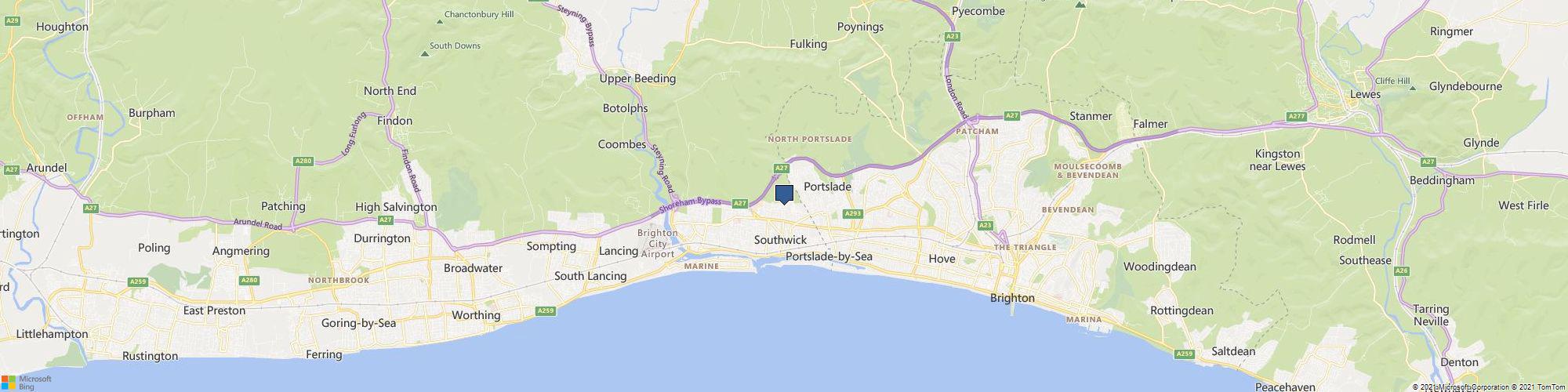Click the A23 road shield near Pyecombe
The image size is (1568, 392).
tap(953, 36)
